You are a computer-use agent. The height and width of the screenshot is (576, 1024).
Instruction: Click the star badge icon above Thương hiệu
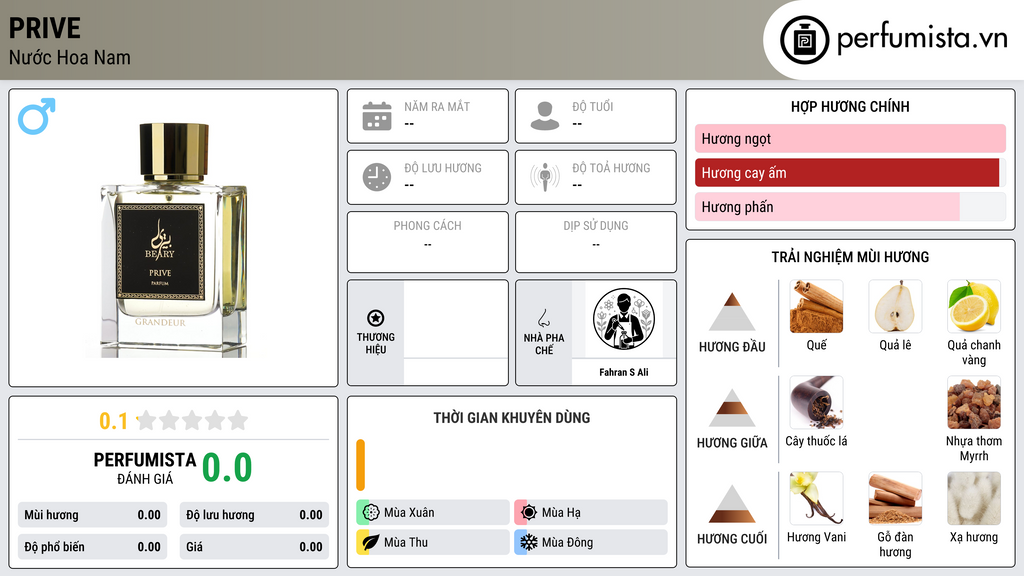pyautogui.click(x=376, y=318)
